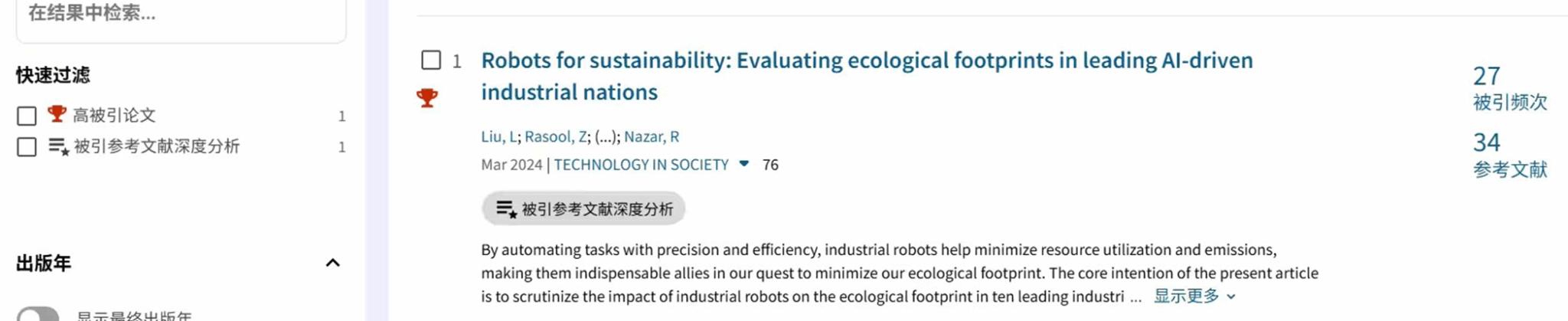Tick the 被引参考文献深度分析 filter checkbox
The image size is (1568, 321).
(27, 146)
